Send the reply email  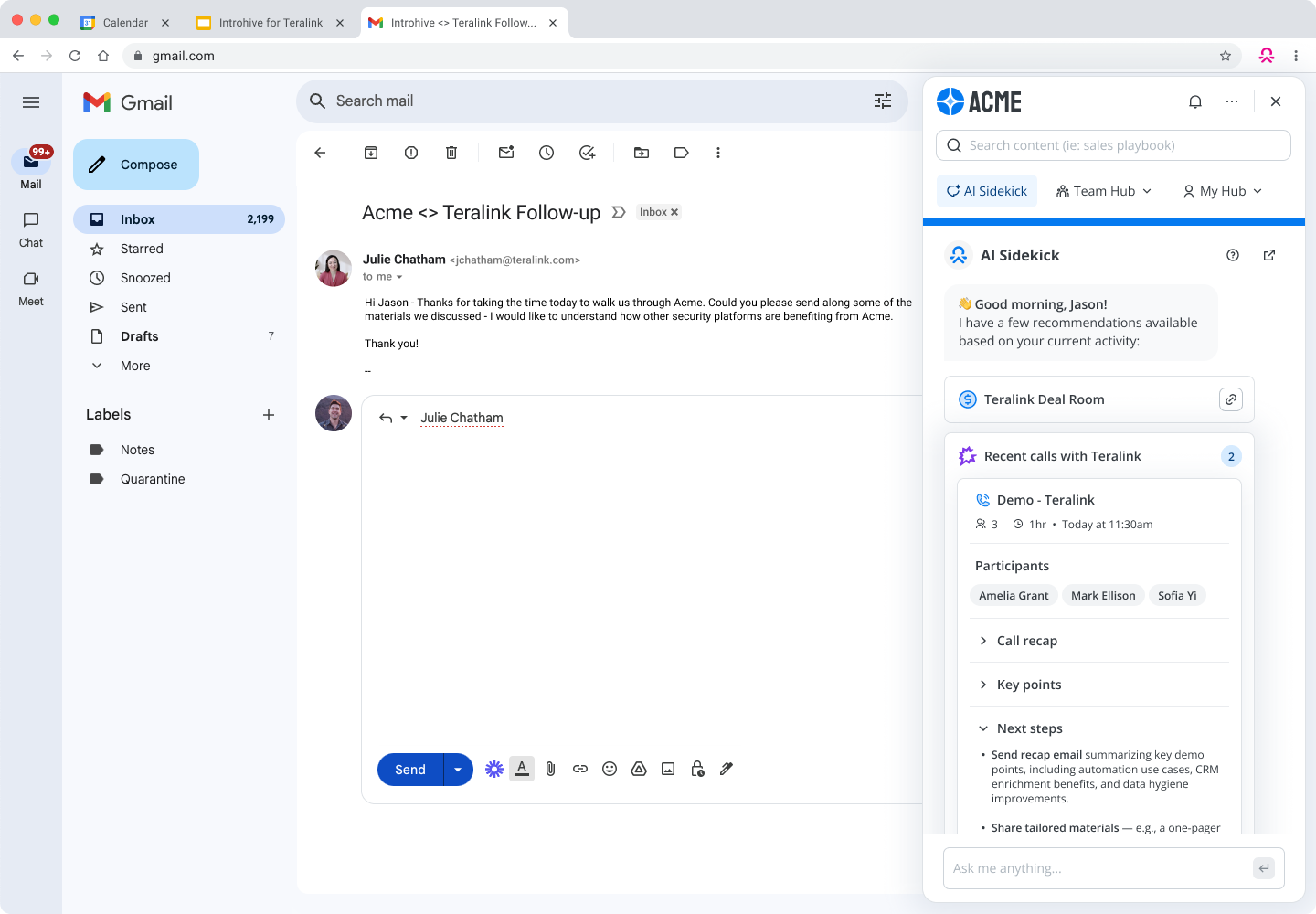pyautogui.click(x=410, y=770)
